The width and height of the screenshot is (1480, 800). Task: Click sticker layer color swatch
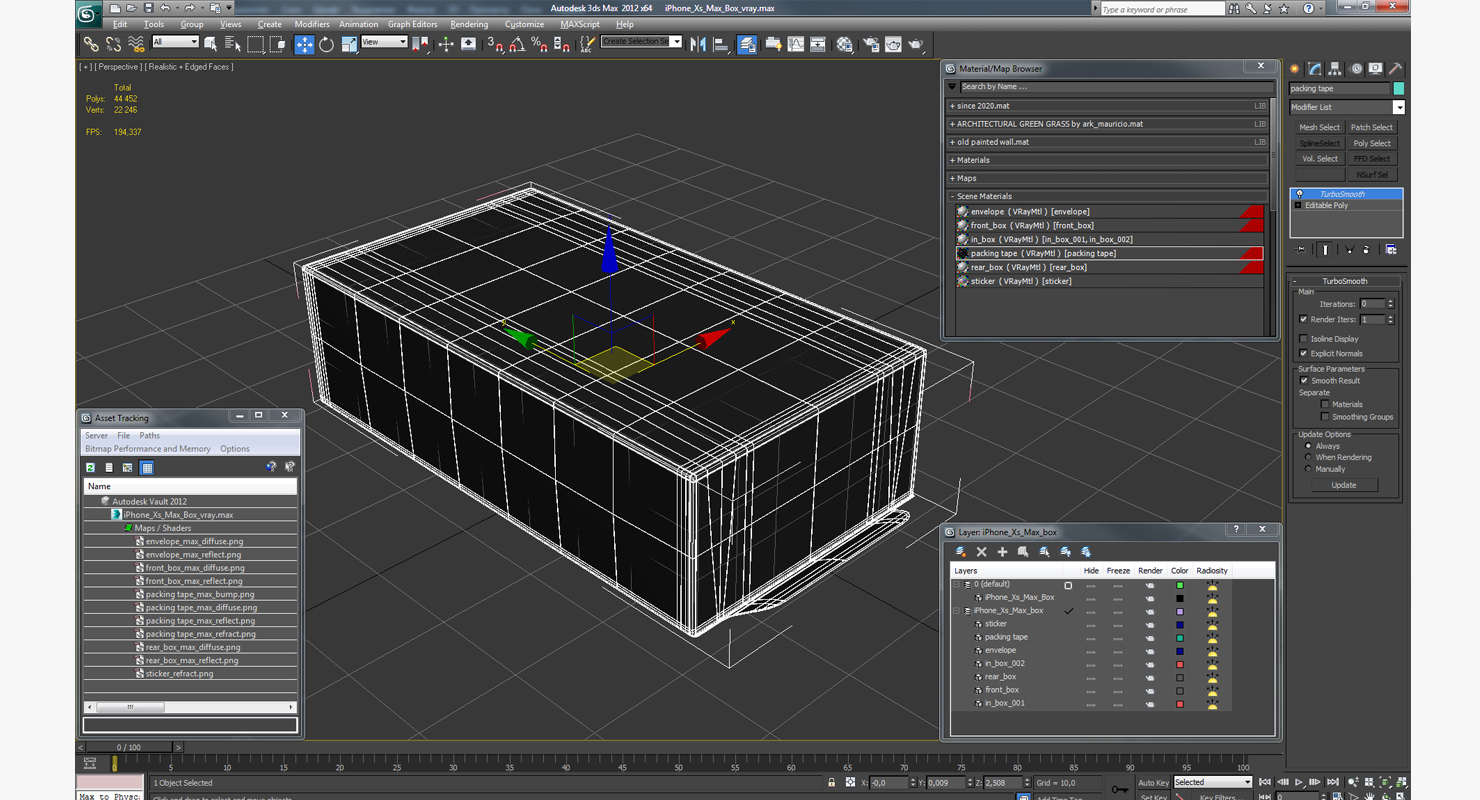[x=1180, y=624]
